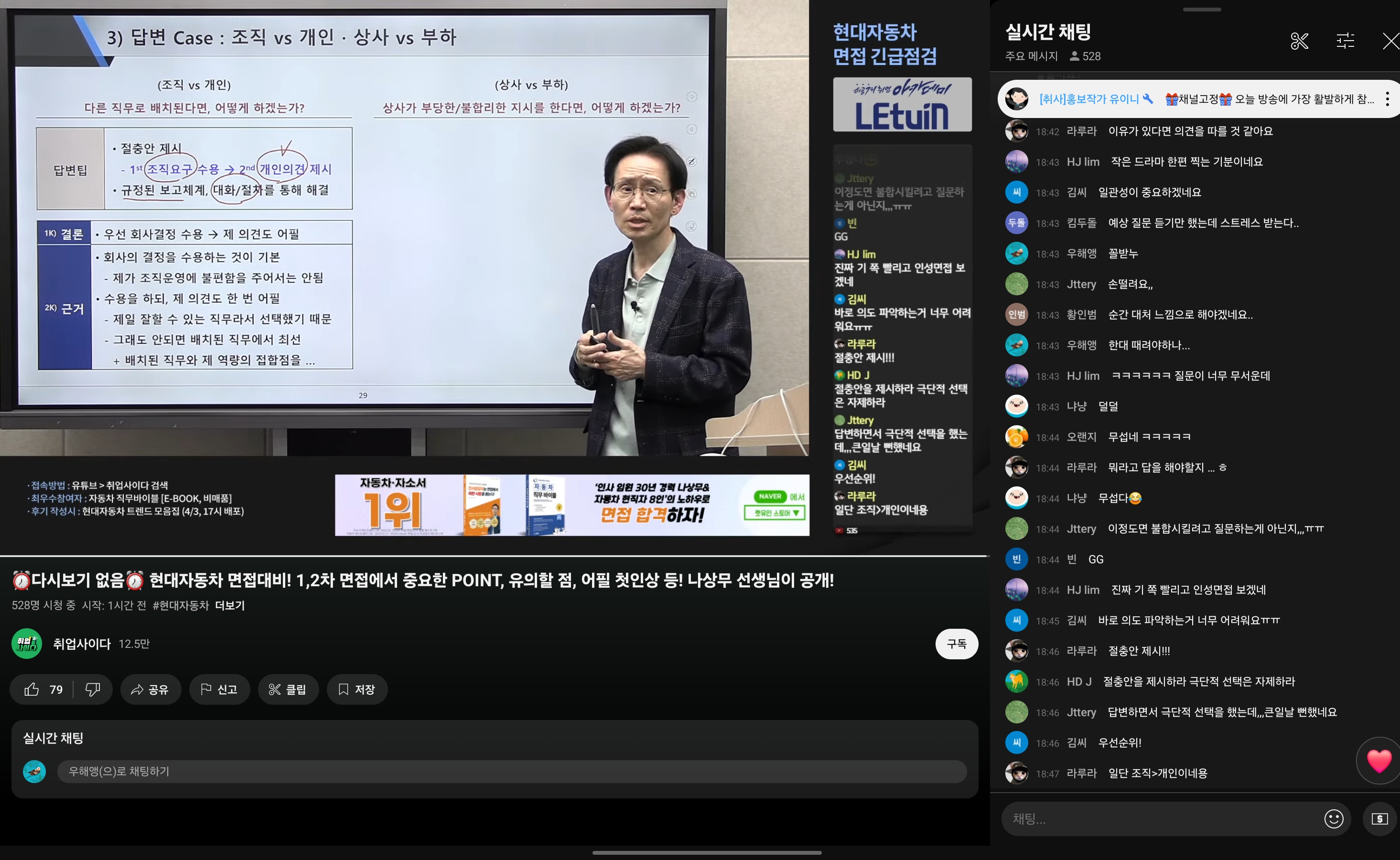Click 김씨 avatar on 일관성이 중요하겠네요 message
The image size is (1400, 860).
coord(1016,192)
